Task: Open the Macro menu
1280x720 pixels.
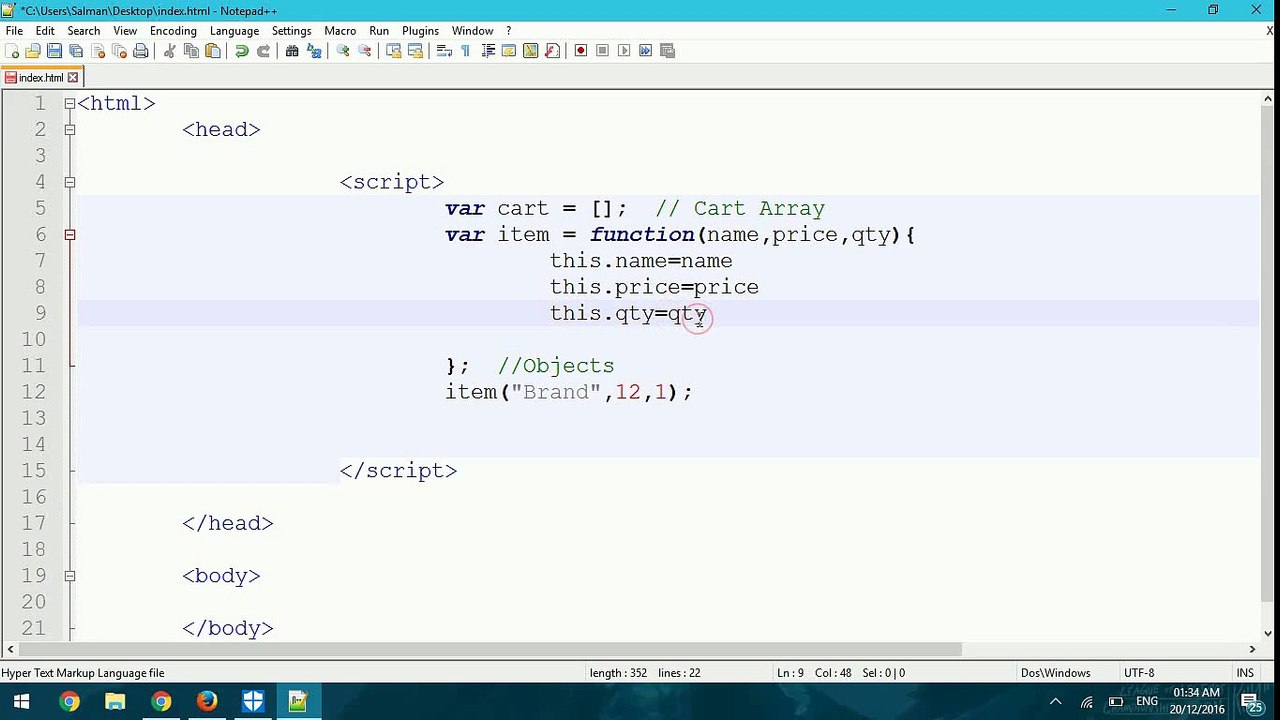Action: point(340,31)
